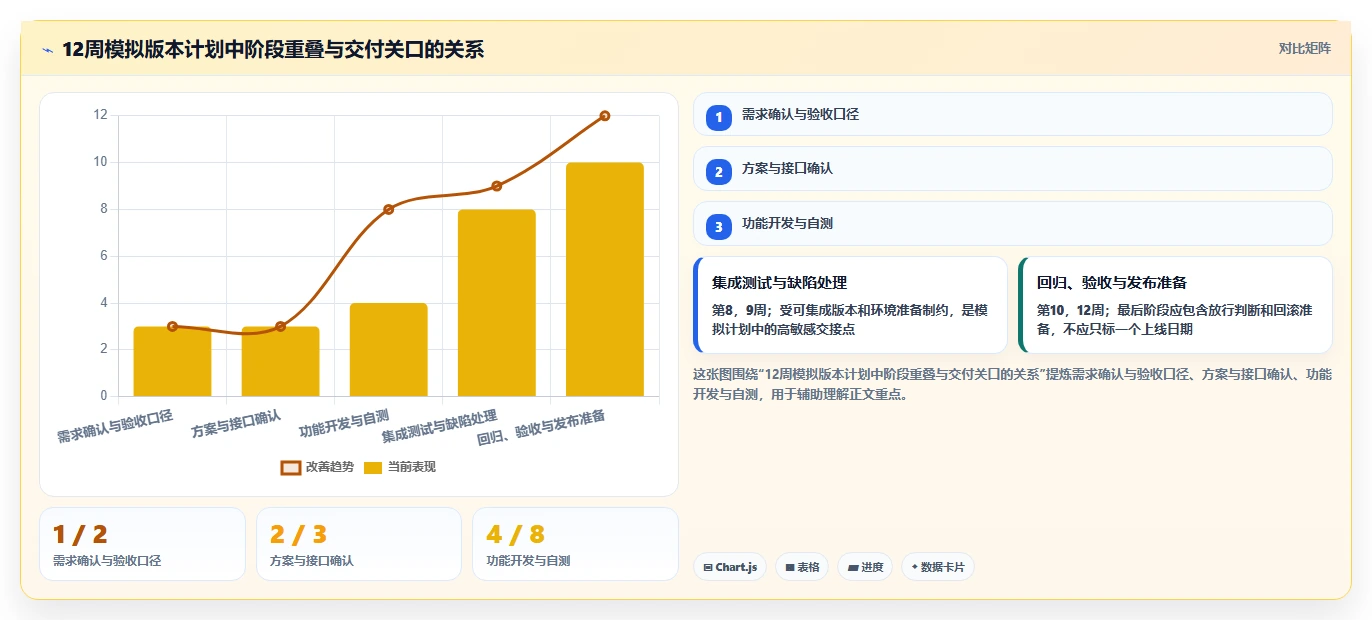
Task: Select step badge number 2
Action: point(718,171)
